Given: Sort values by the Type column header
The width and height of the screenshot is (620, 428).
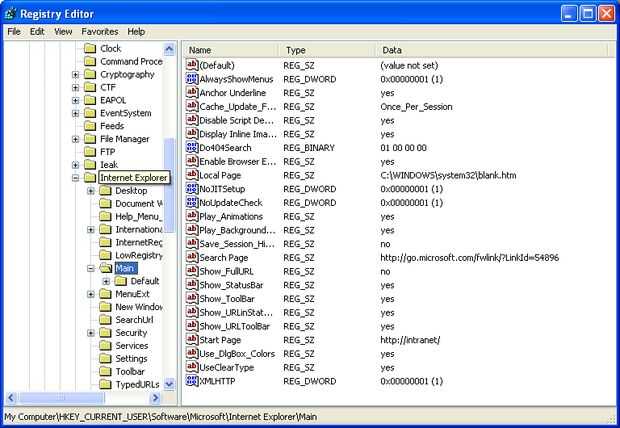Looking at the screenshot, I should click(x=328, y=50).
